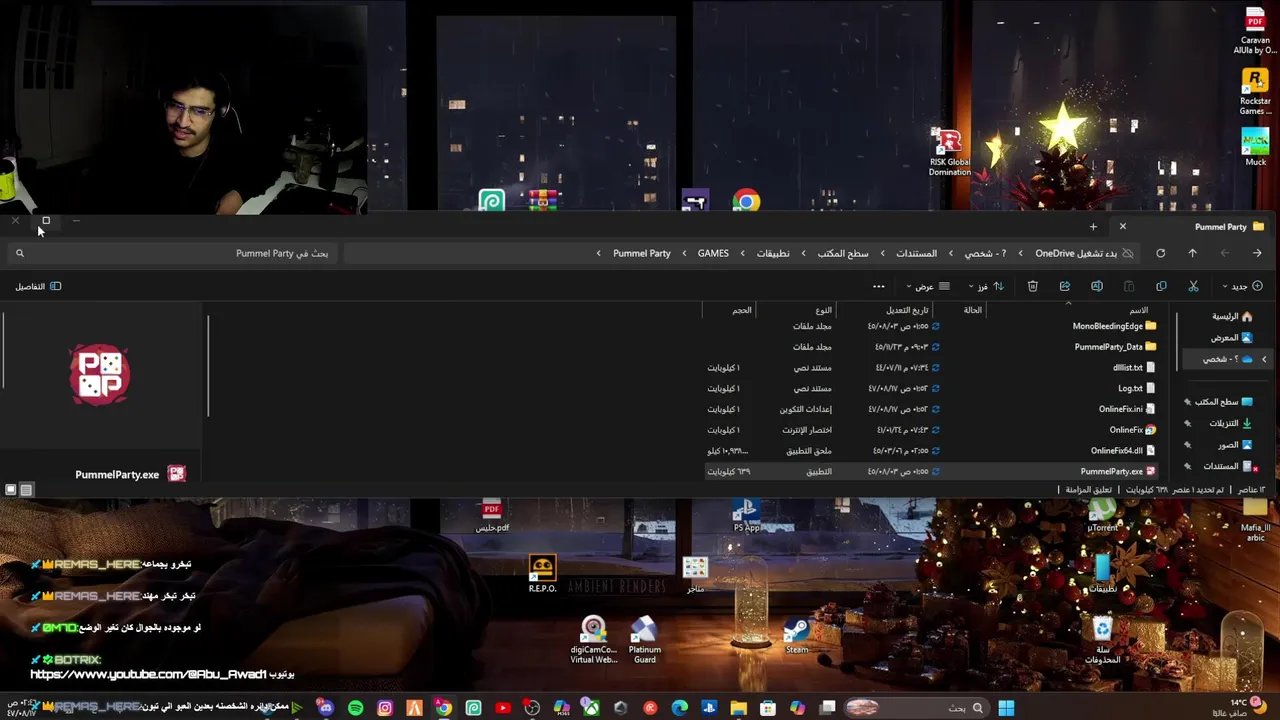
Task: Click the forward arrow at the toolbar's right end
Action: tap(1257, 254)
